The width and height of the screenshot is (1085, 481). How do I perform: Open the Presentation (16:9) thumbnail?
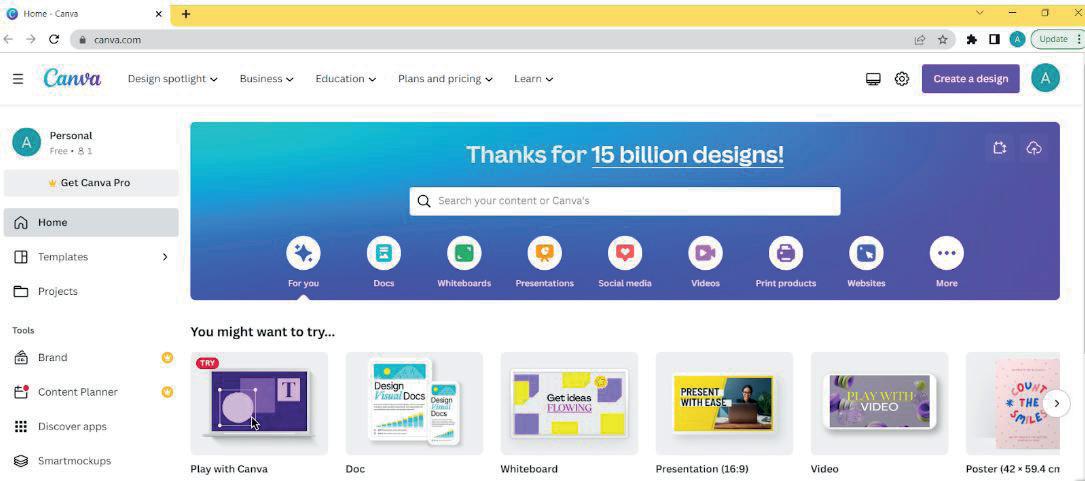(x=724, y=403)
